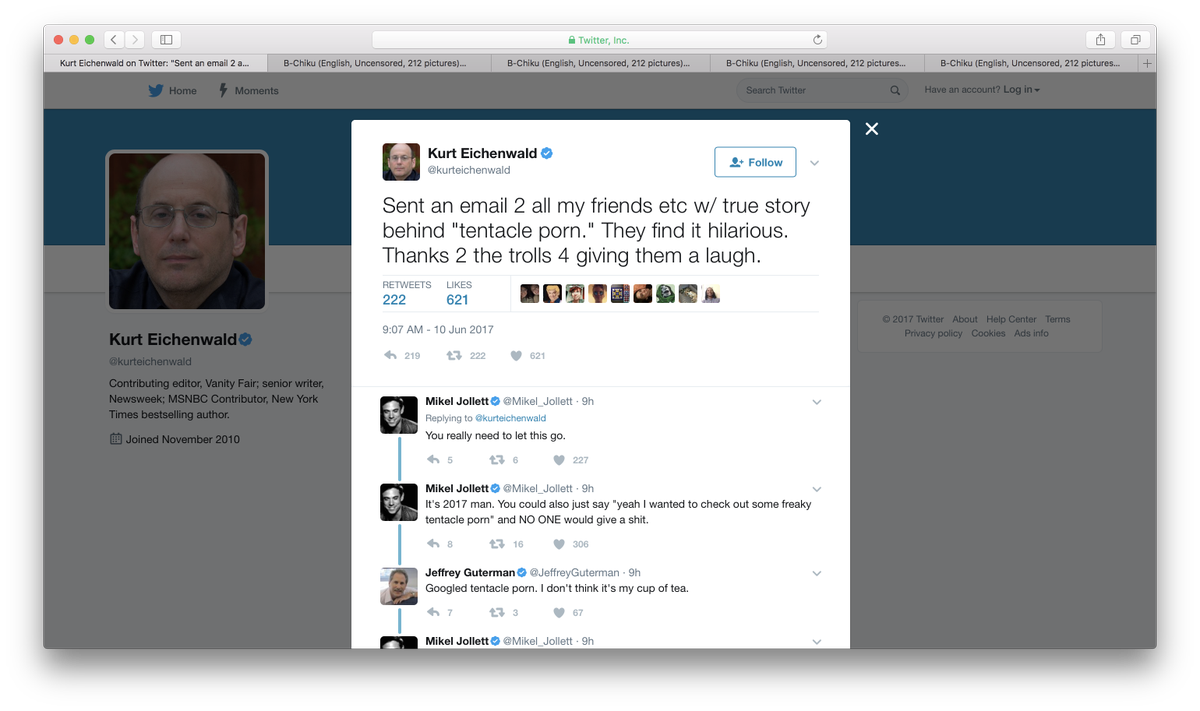Image resolution: width=1200 pixels, height=711 pixels.
Task: Click the tweet timestamp 9:07 AM - 10 Jun 2017
Action: click(x=438, y=329)
